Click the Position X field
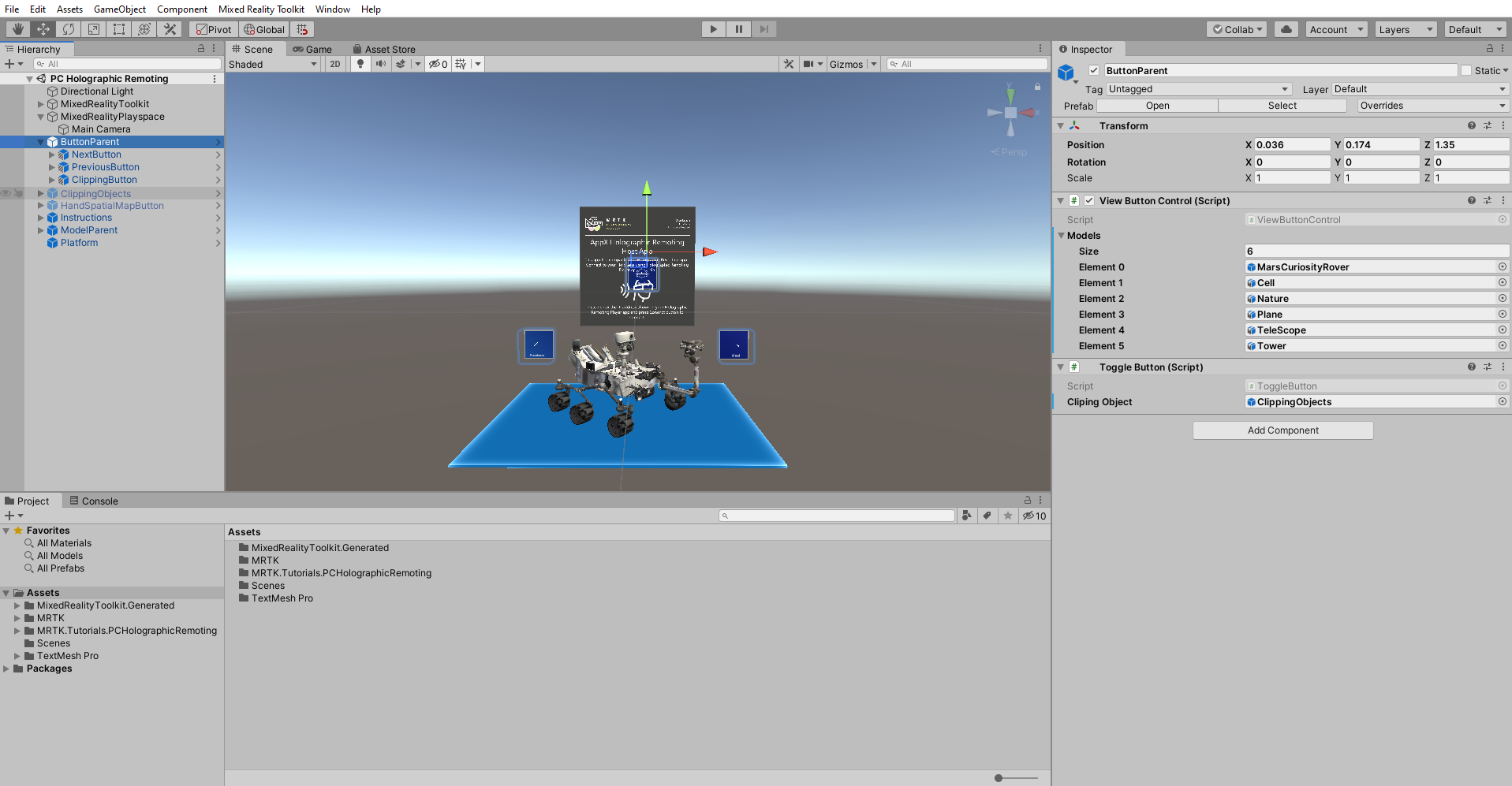The height and width of the screenshot is (786, 1512). tap(1292, 145)
